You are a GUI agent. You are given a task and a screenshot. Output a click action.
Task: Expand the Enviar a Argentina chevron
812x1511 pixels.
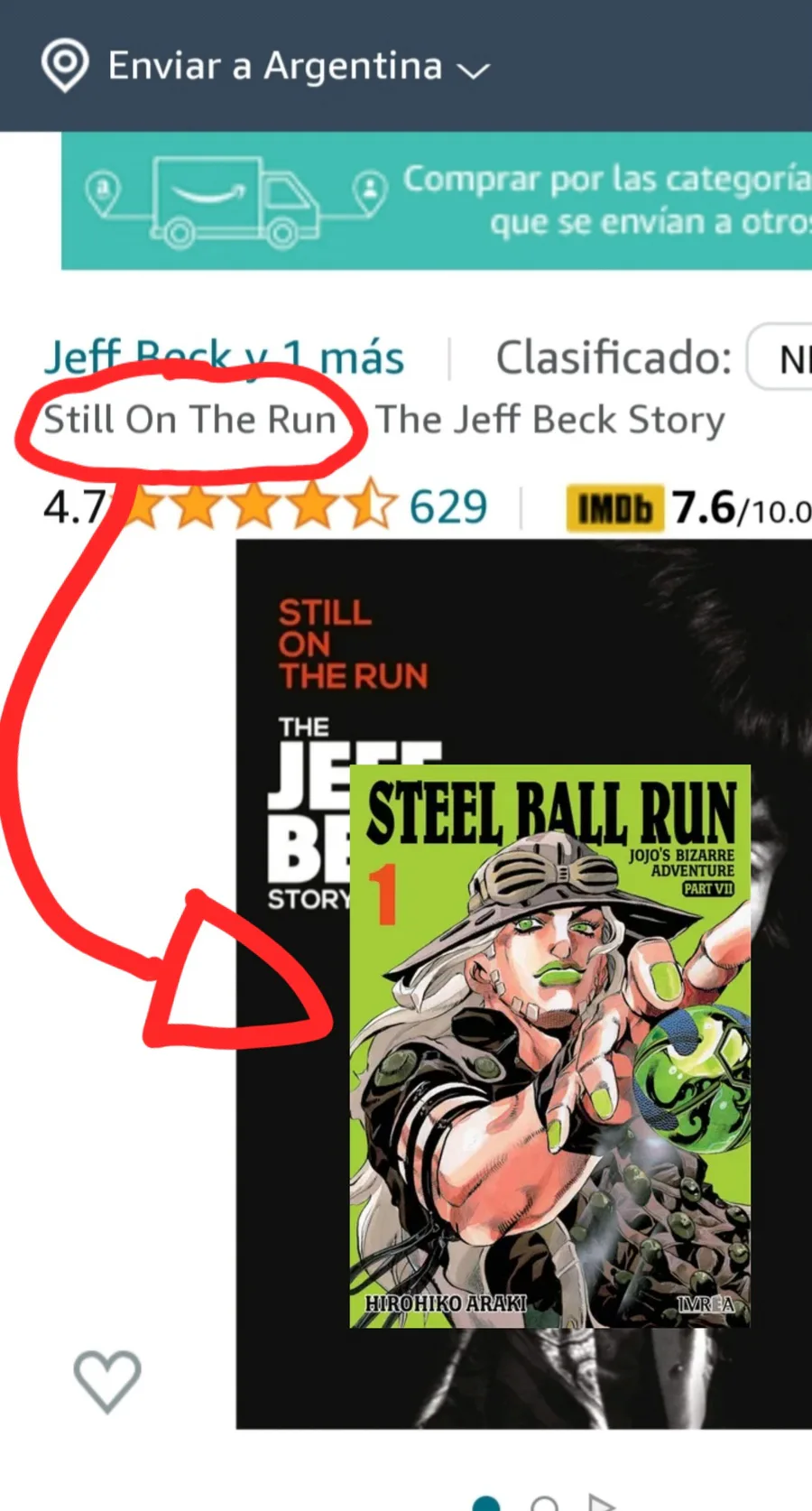[474, 70]
